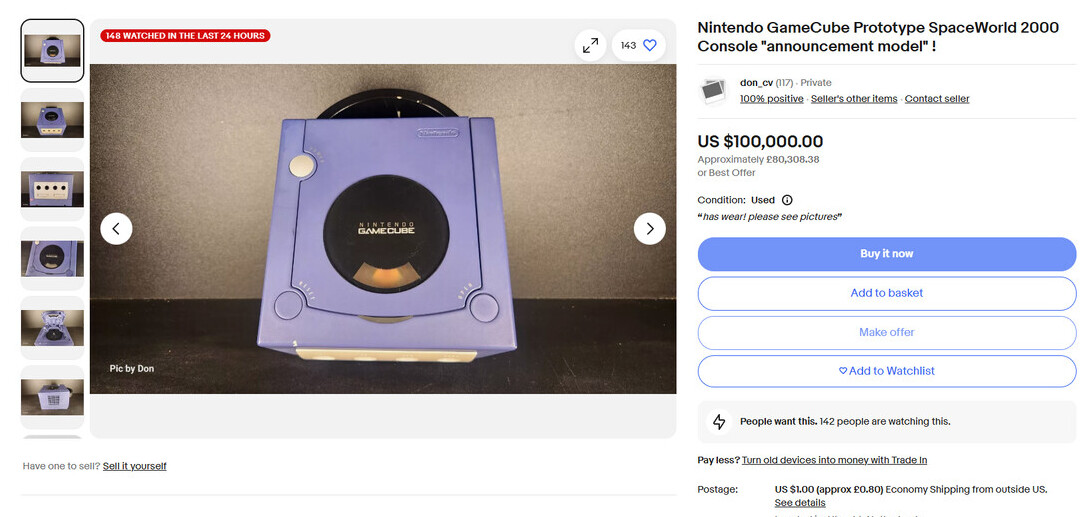Screen dimensions: 1085x517
Task: Open the fifth thumbnail with open lid
Action: click(x=53, y=327)
